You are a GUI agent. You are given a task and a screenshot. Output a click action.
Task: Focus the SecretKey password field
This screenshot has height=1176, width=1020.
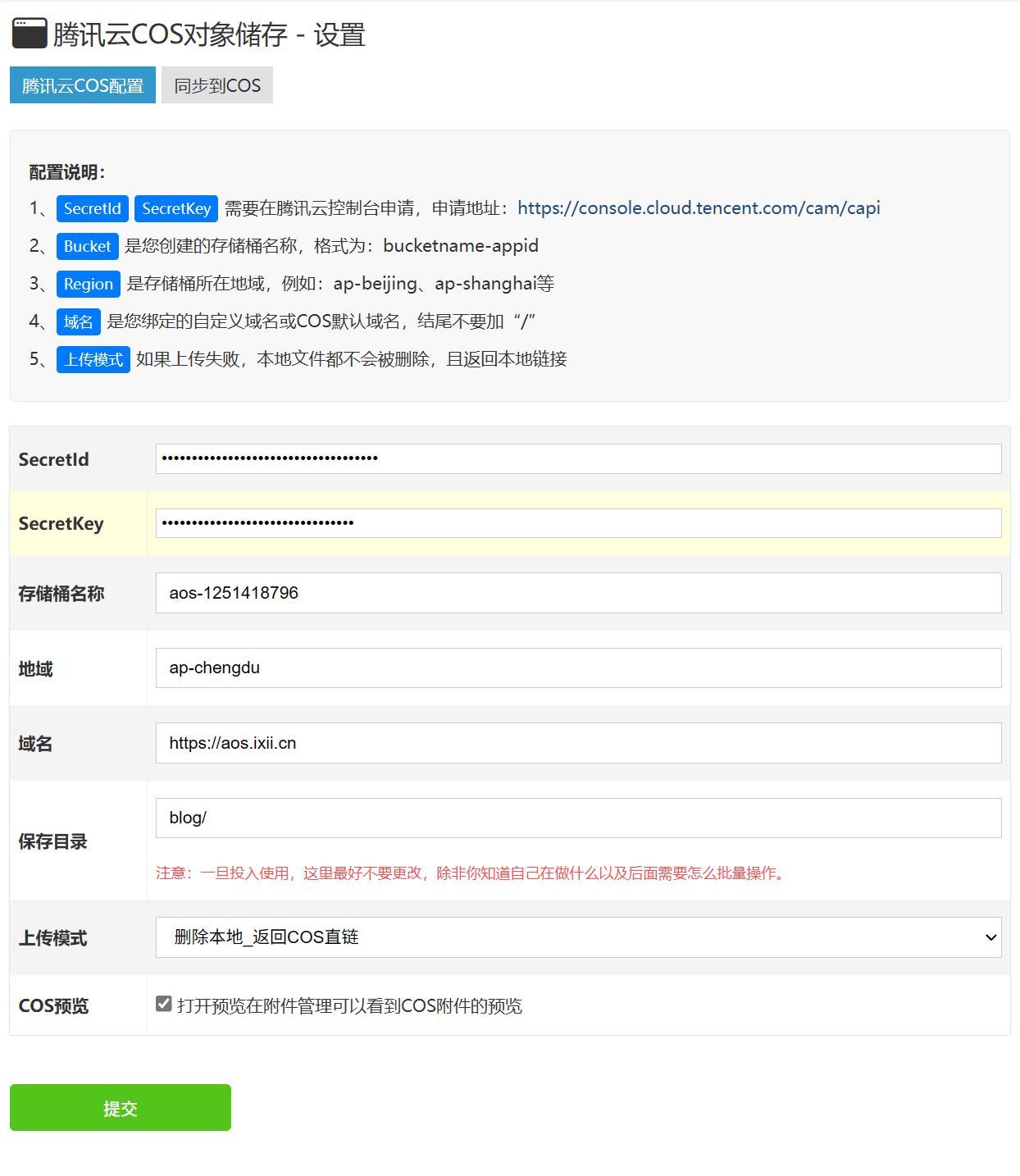(579, 523)
